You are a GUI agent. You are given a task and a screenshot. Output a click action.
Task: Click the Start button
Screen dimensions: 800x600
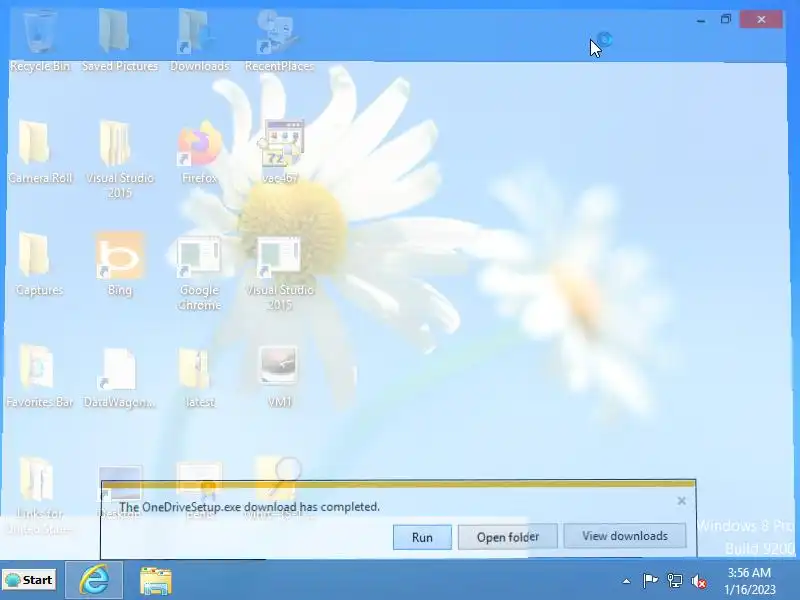(29, 580)
